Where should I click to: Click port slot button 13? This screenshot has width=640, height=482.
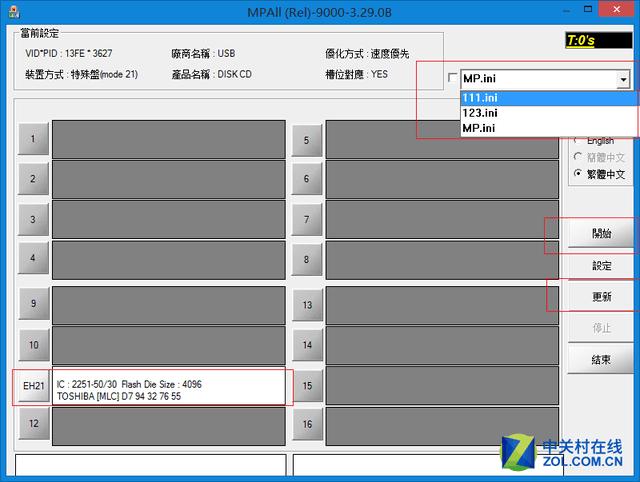pyautogui.click(x=307, y=305)
